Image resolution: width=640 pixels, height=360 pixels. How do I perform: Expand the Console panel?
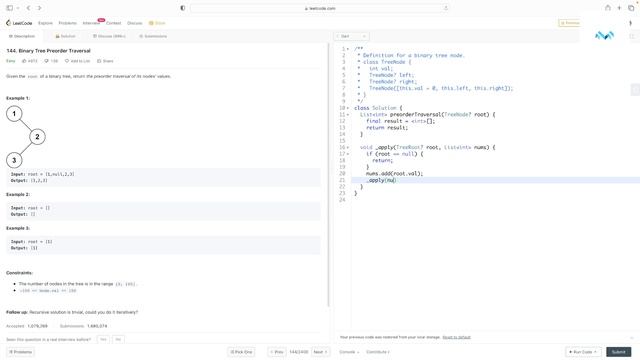[349, 352]
